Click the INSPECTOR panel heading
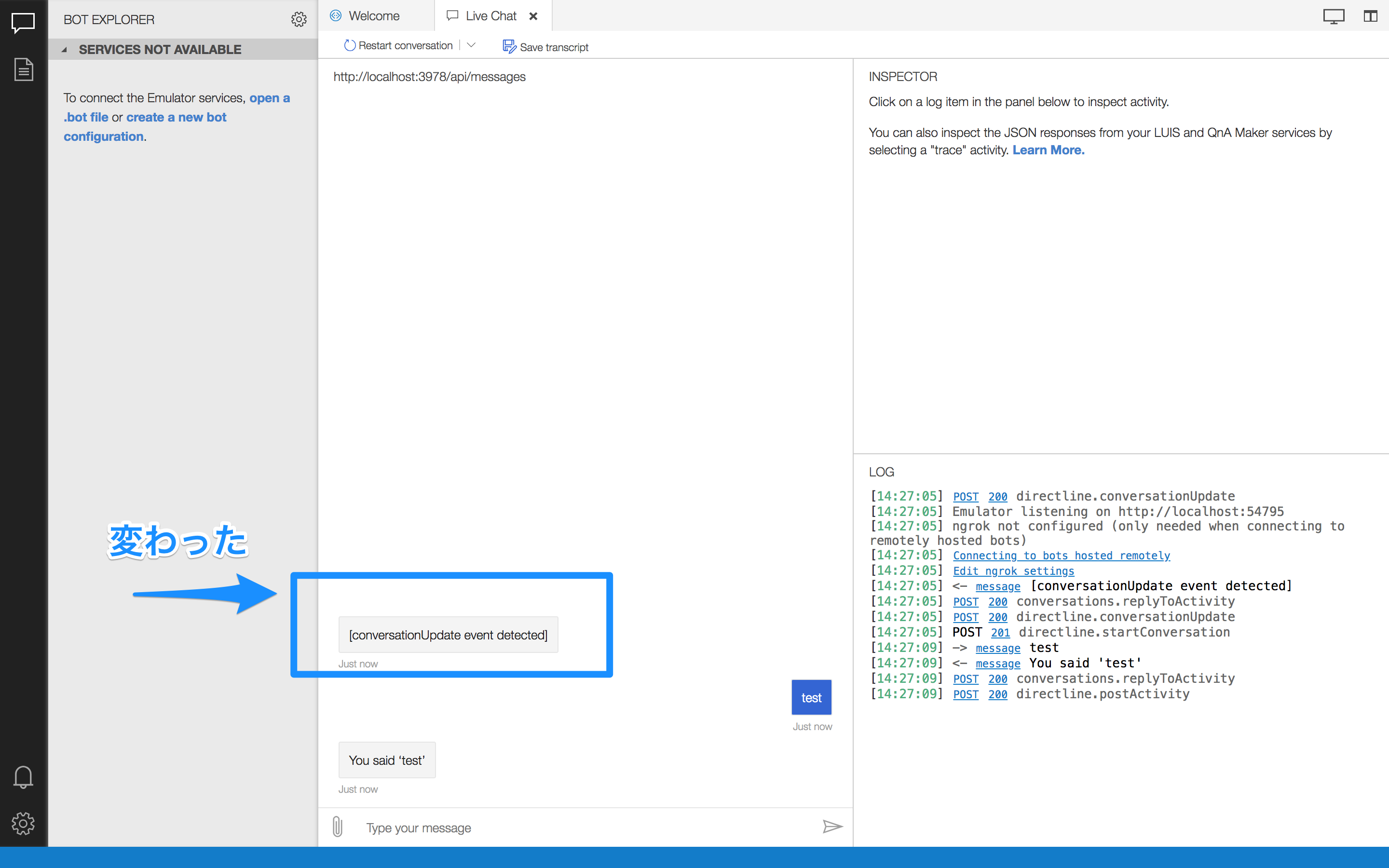 (x=903, y=77)
